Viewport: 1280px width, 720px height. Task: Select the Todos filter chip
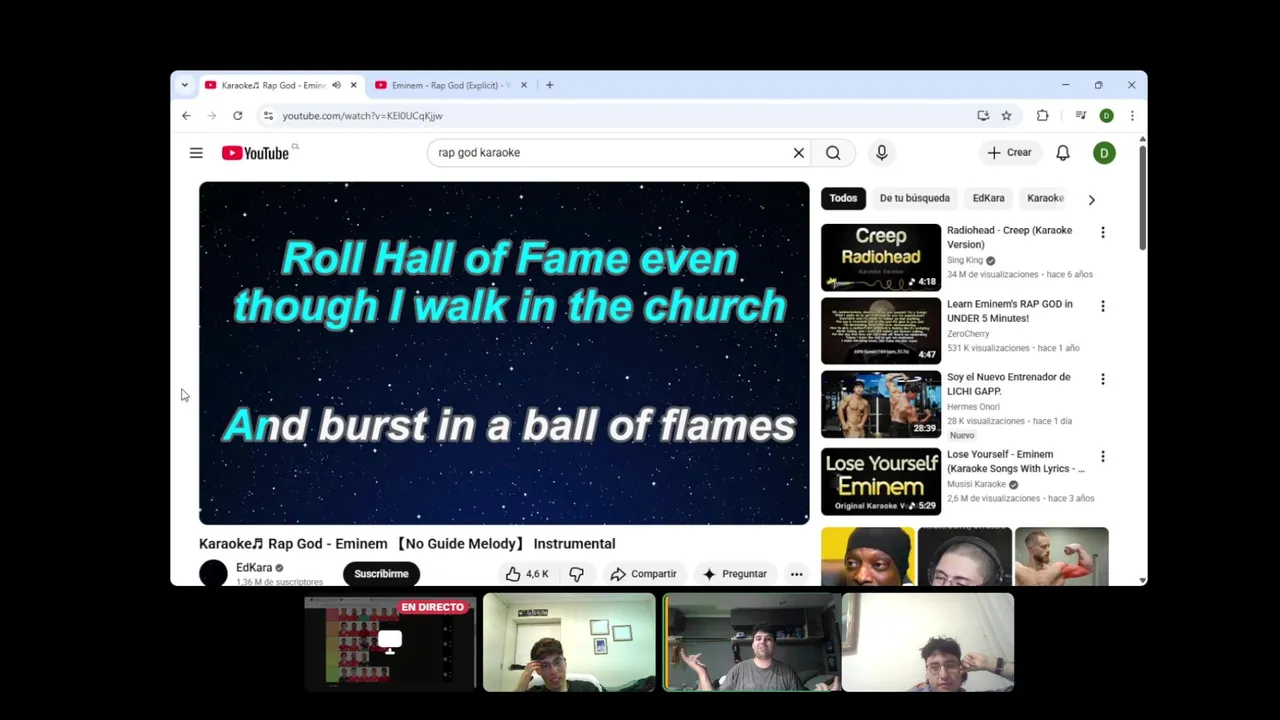click(x=843, y=198)
